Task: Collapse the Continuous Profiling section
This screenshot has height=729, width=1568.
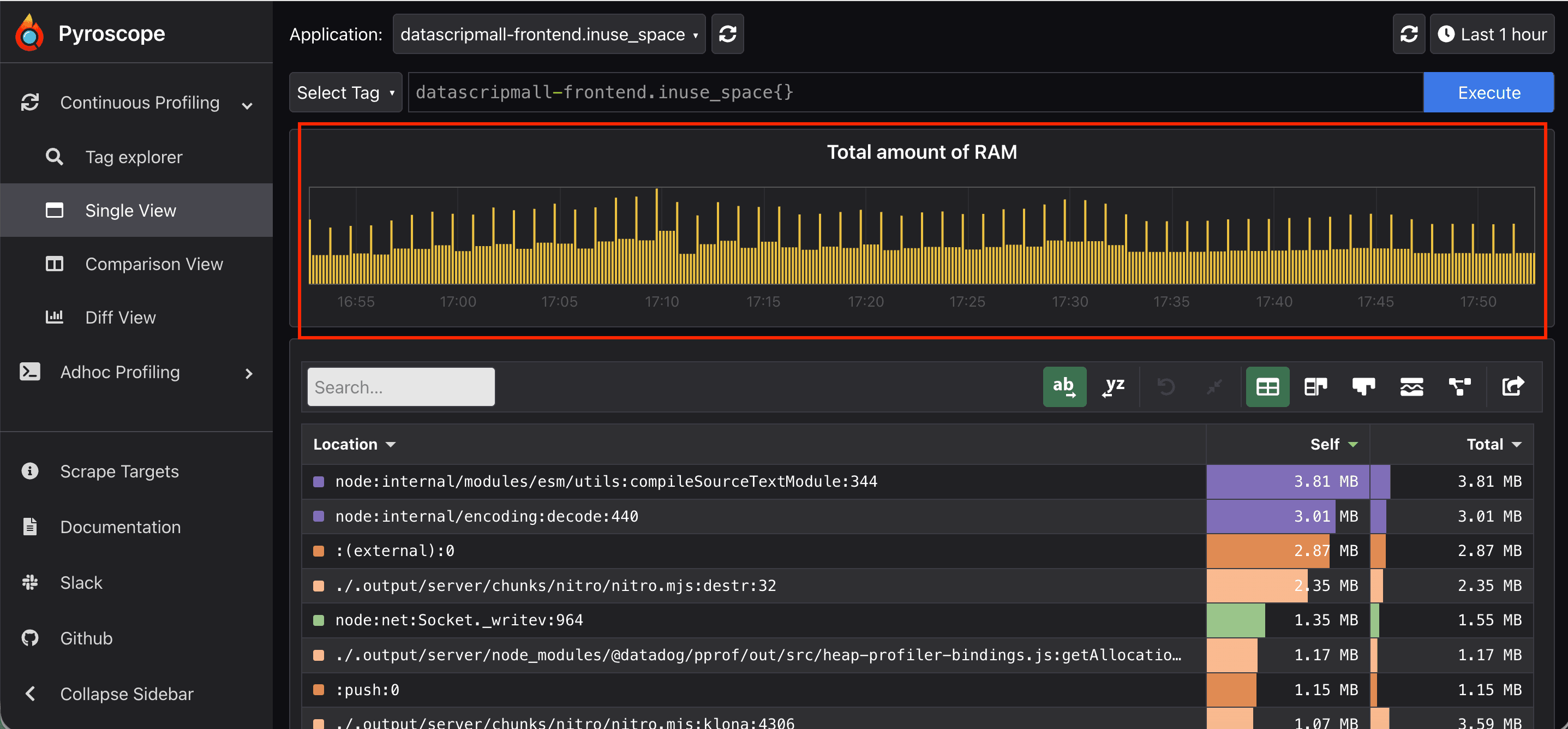Action: (x=247, y=105)
